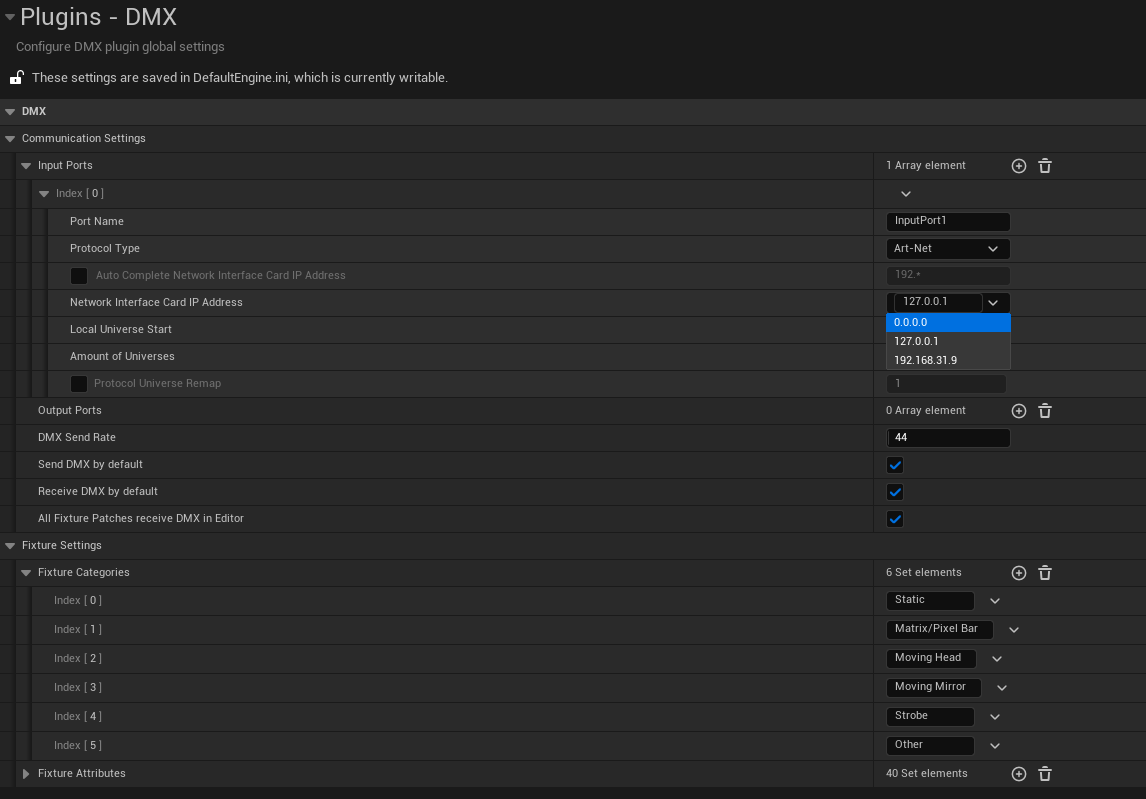Enable Protocol Universe Remap checkbox
The height and width of the screenshot is (799, 1146).
[x=79, y=384]
